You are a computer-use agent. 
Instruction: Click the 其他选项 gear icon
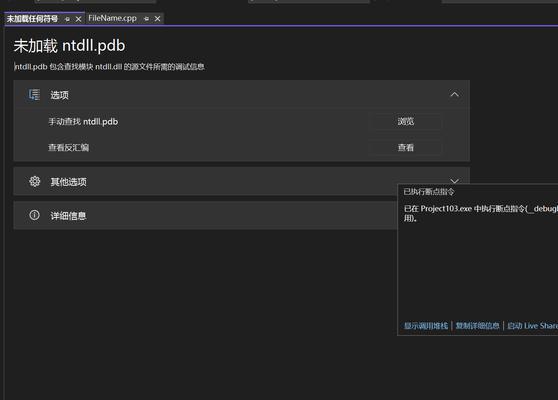click(35, 181)
